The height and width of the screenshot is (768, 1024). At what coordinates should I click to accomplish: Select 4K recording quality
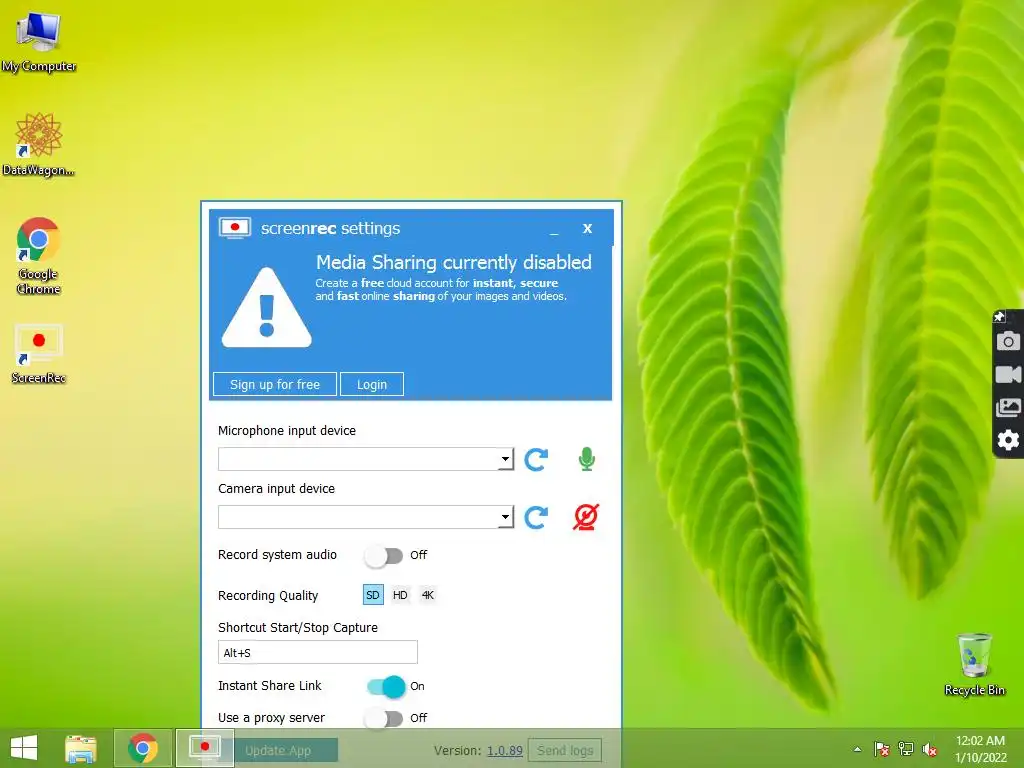[428, 595]
